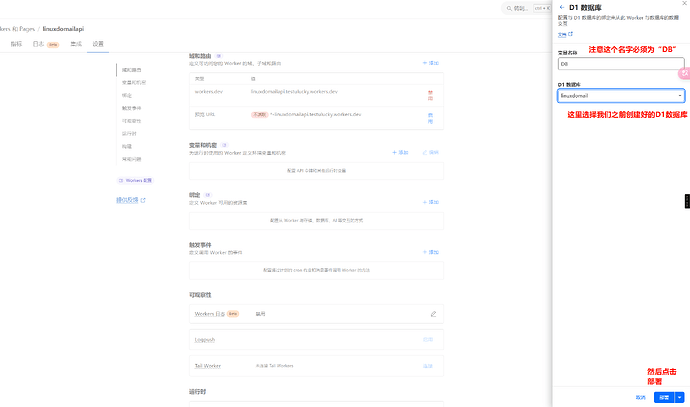Click Workers and Pages in the breadcrumb
Viewport: 690px width, 407px height.
[x=17, y=29]
